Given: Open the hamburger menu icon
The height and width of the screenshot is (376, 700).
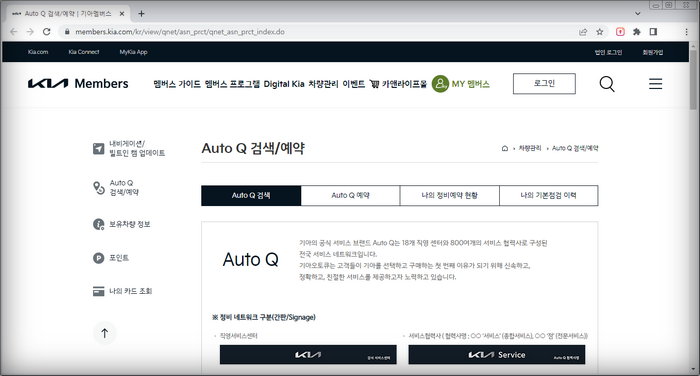Looking at the screenshot, I should point(655,84).
